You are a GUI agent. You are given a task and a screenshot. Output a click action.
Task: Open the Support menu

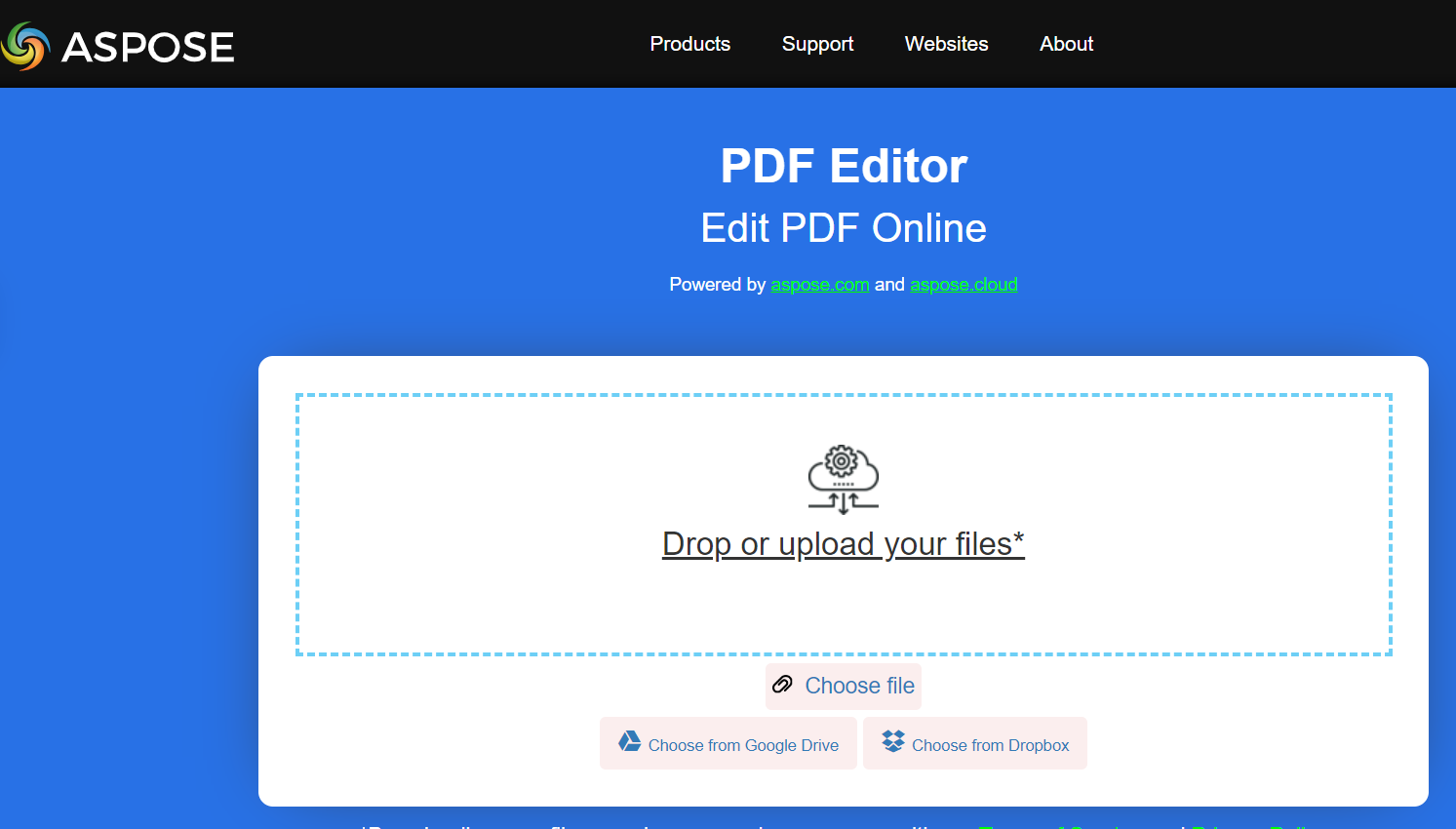coord(817,44)
